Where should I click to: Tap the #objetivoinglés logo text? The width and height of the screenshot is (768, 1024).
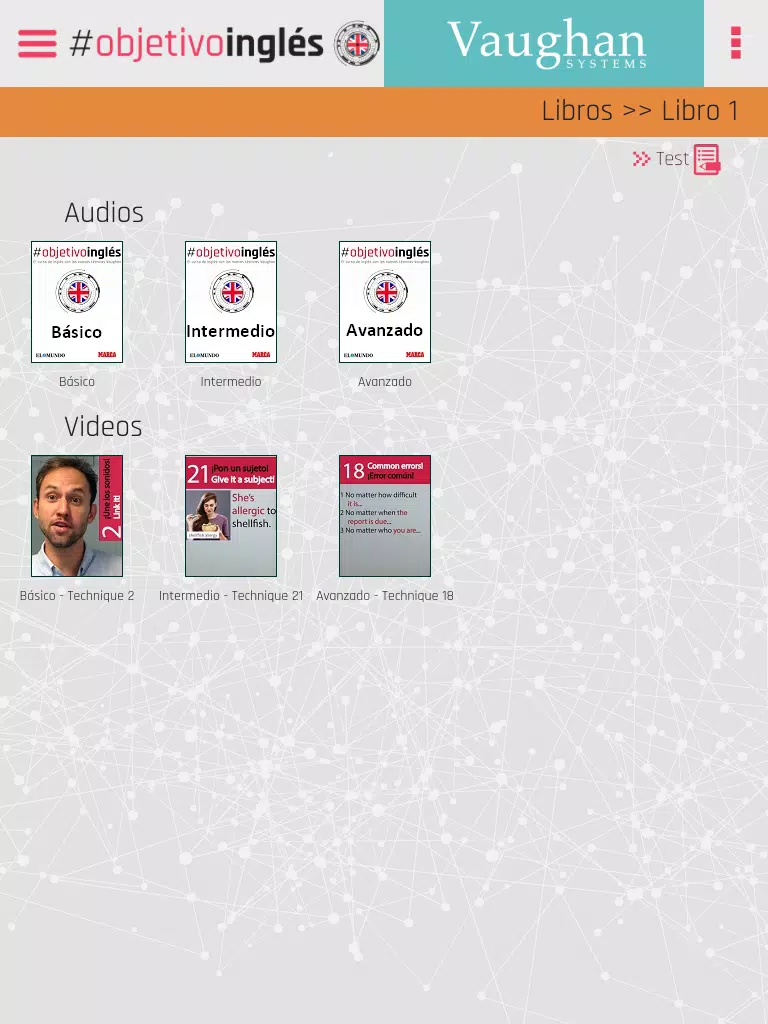[197, 44]
